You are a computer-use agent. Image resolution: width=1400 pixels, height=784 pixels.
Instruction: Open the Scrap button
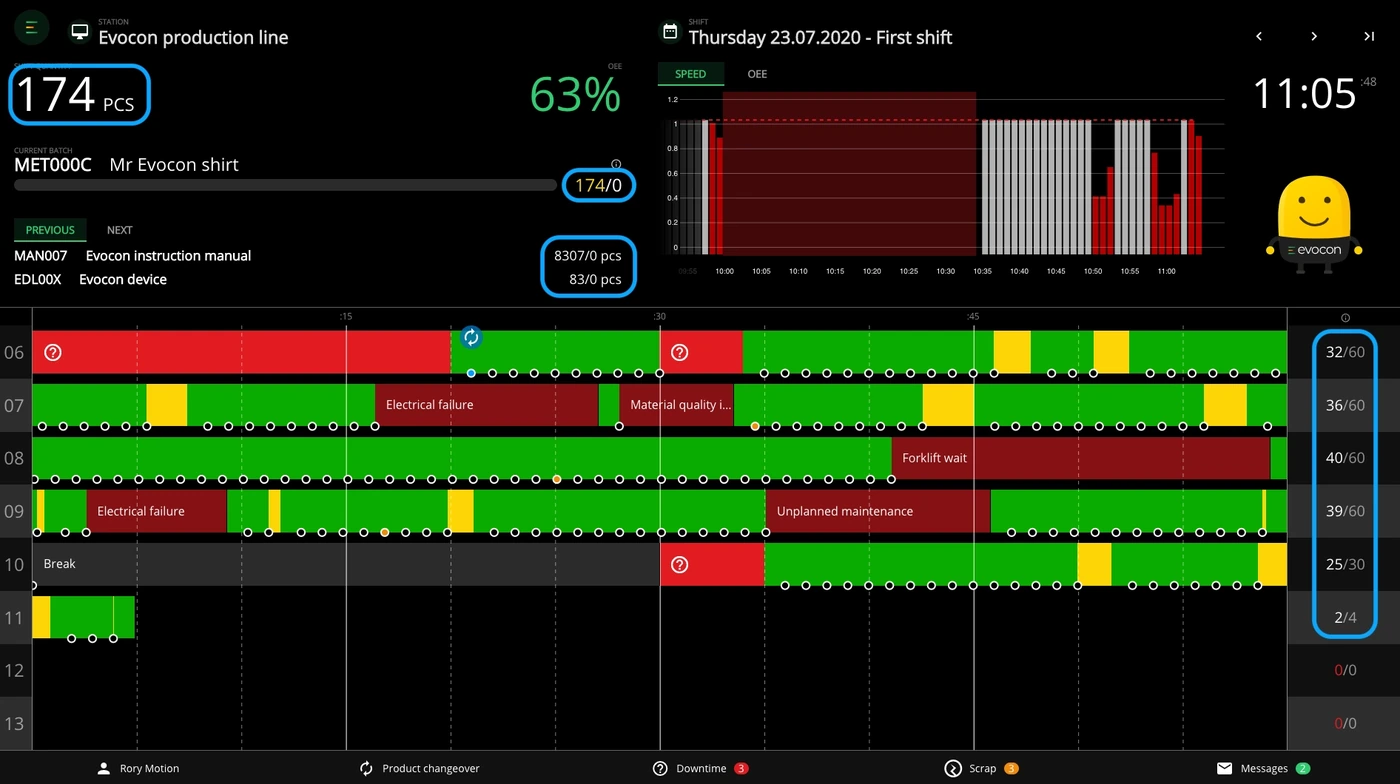tap(982, 768)
